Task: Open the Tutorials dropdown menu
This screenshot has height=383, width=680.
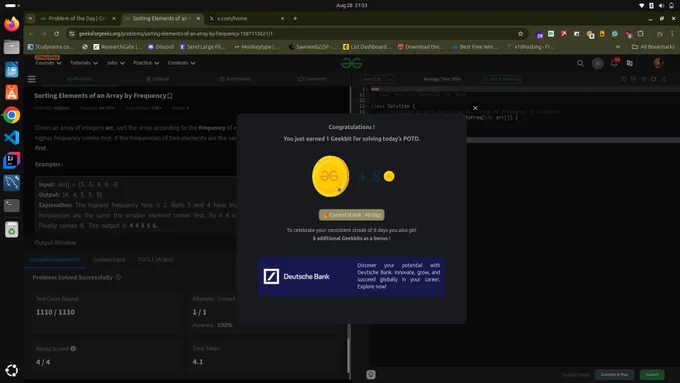Action: click(x=84, y=63)
